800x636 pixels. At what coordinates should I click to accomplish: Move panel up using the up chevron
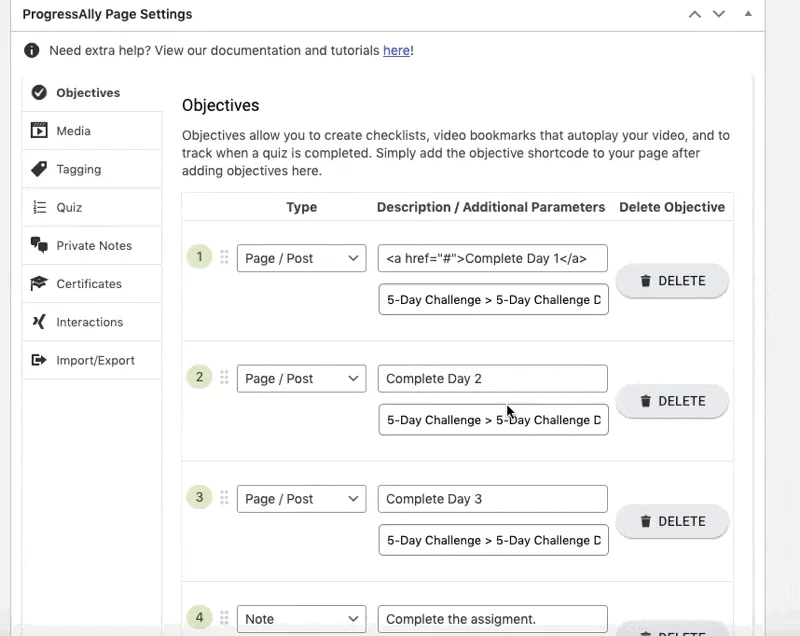[x=695, y=14]
